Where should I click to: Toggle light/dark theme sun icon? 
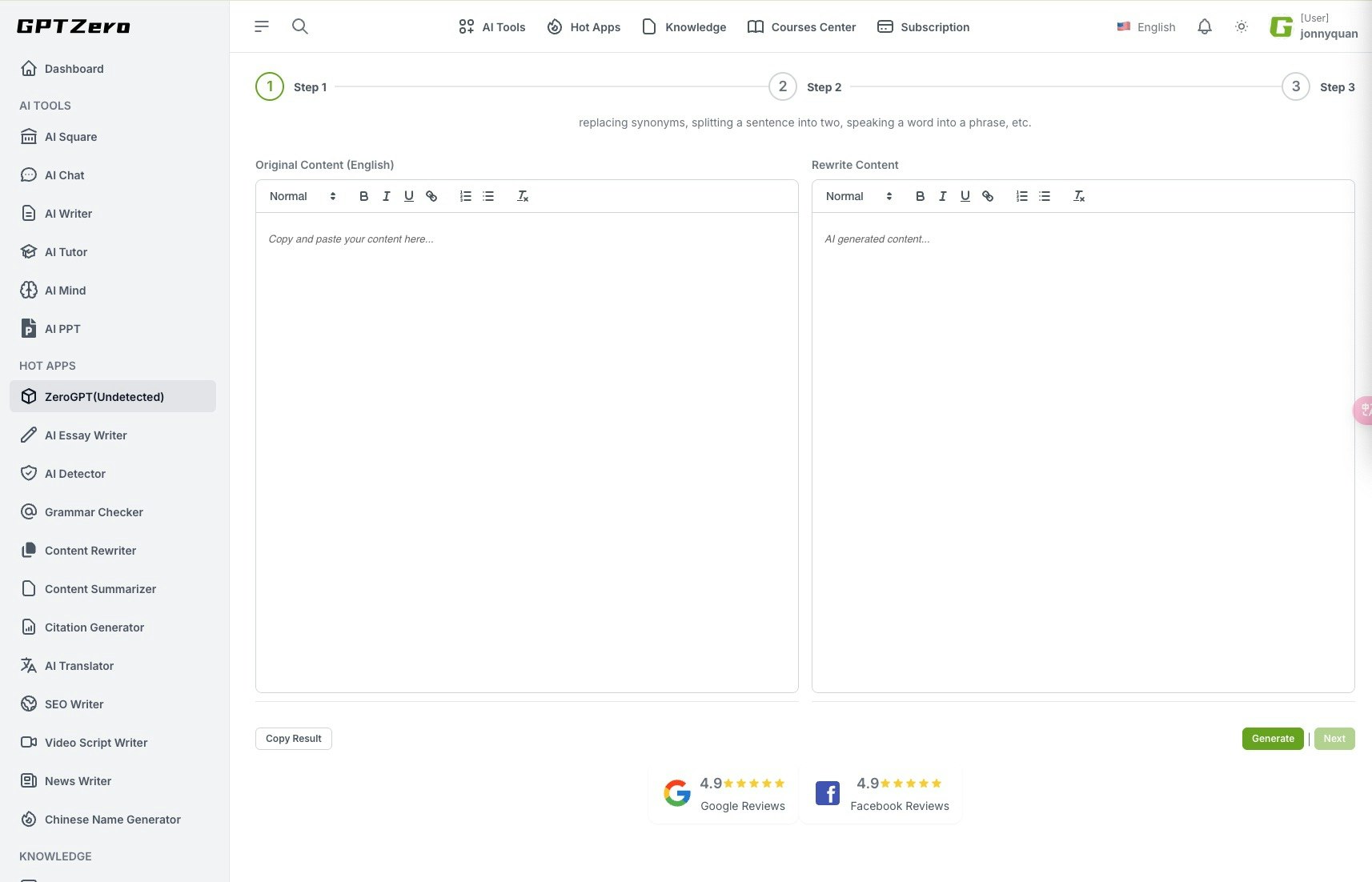coord(1242,26)
